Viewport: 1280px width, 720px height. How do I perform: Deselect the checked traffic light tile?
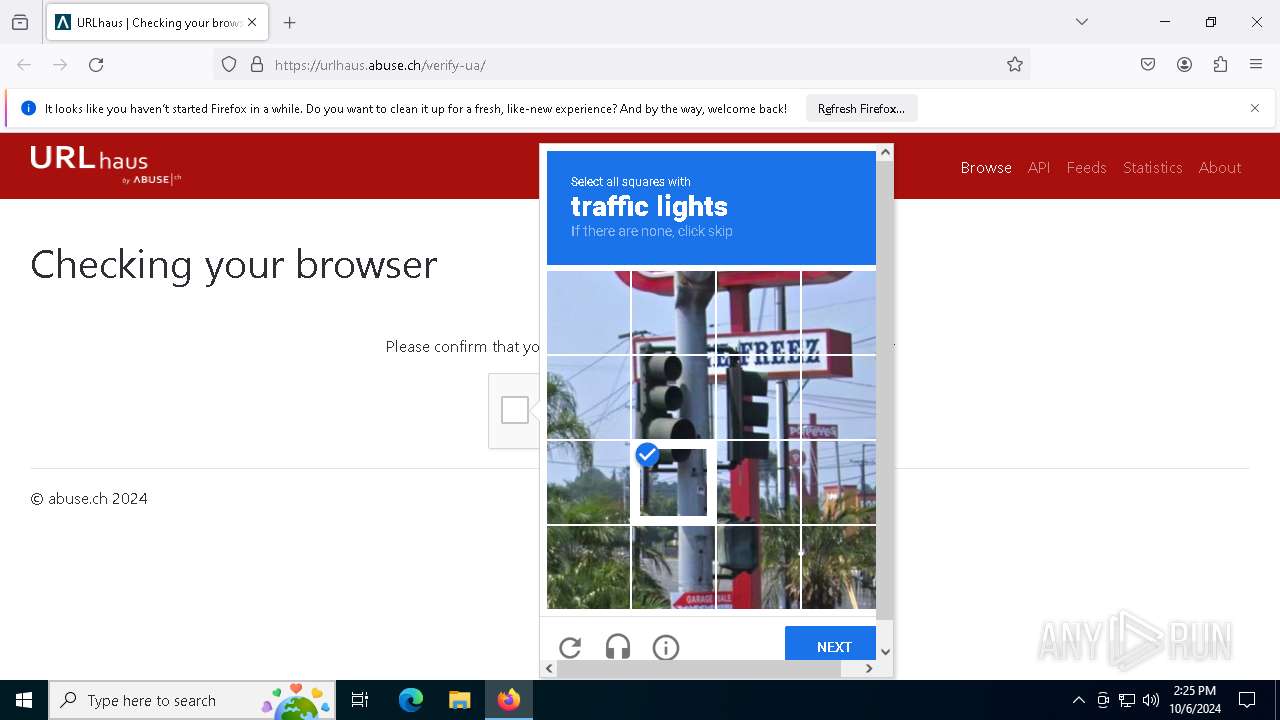pos(673,482)
